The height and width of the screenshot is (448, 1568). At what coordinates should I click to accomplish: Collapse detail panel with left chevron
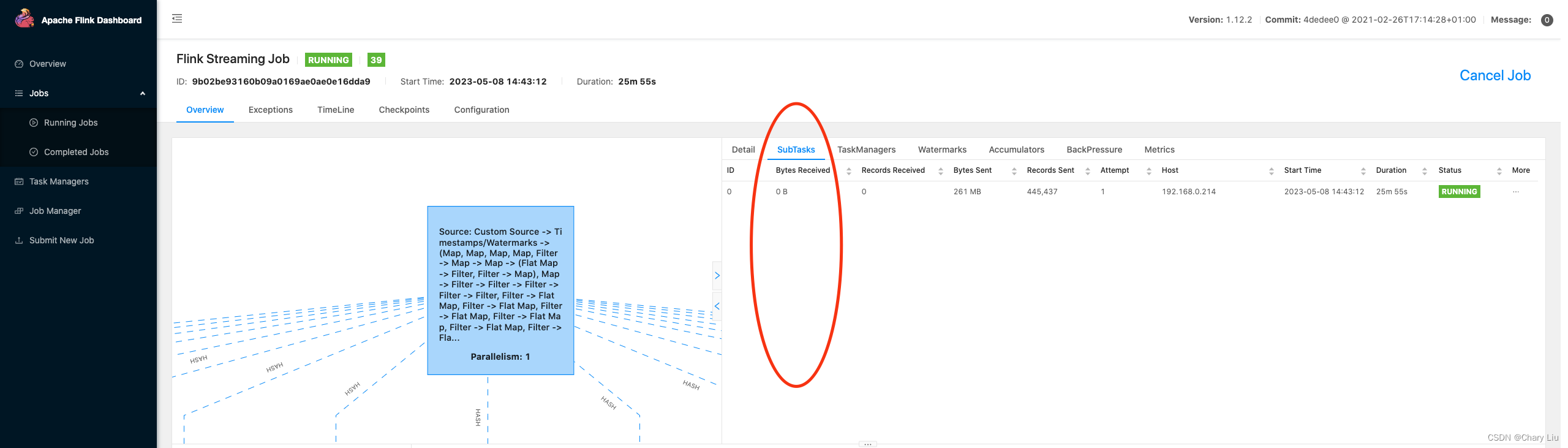pyautogui.click(x=717, y=306)
